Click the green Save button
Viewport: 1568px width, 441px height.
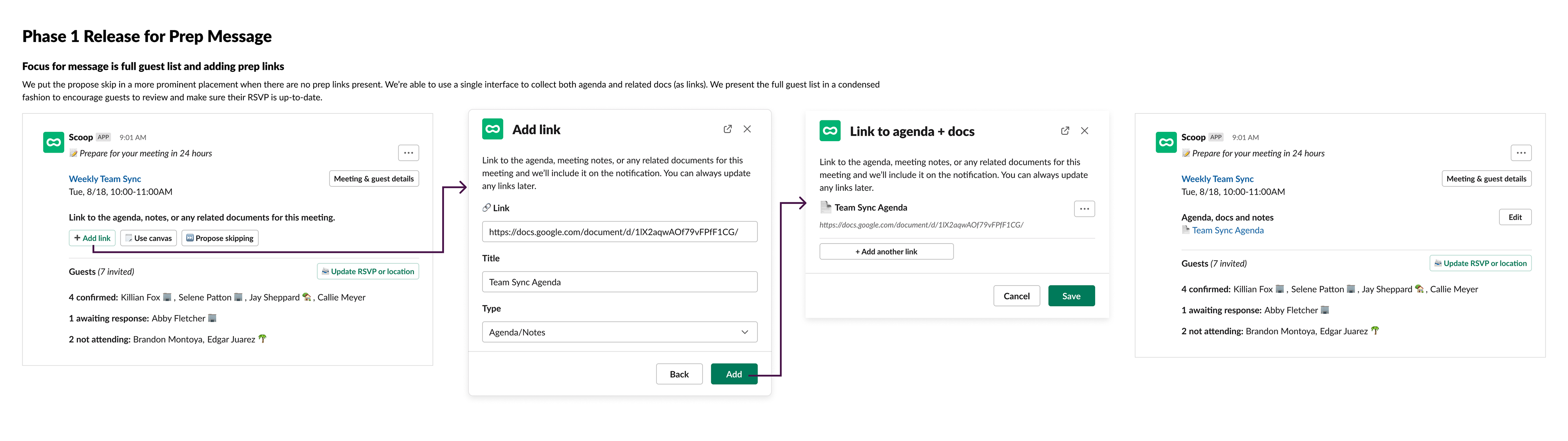[1071, 296]
